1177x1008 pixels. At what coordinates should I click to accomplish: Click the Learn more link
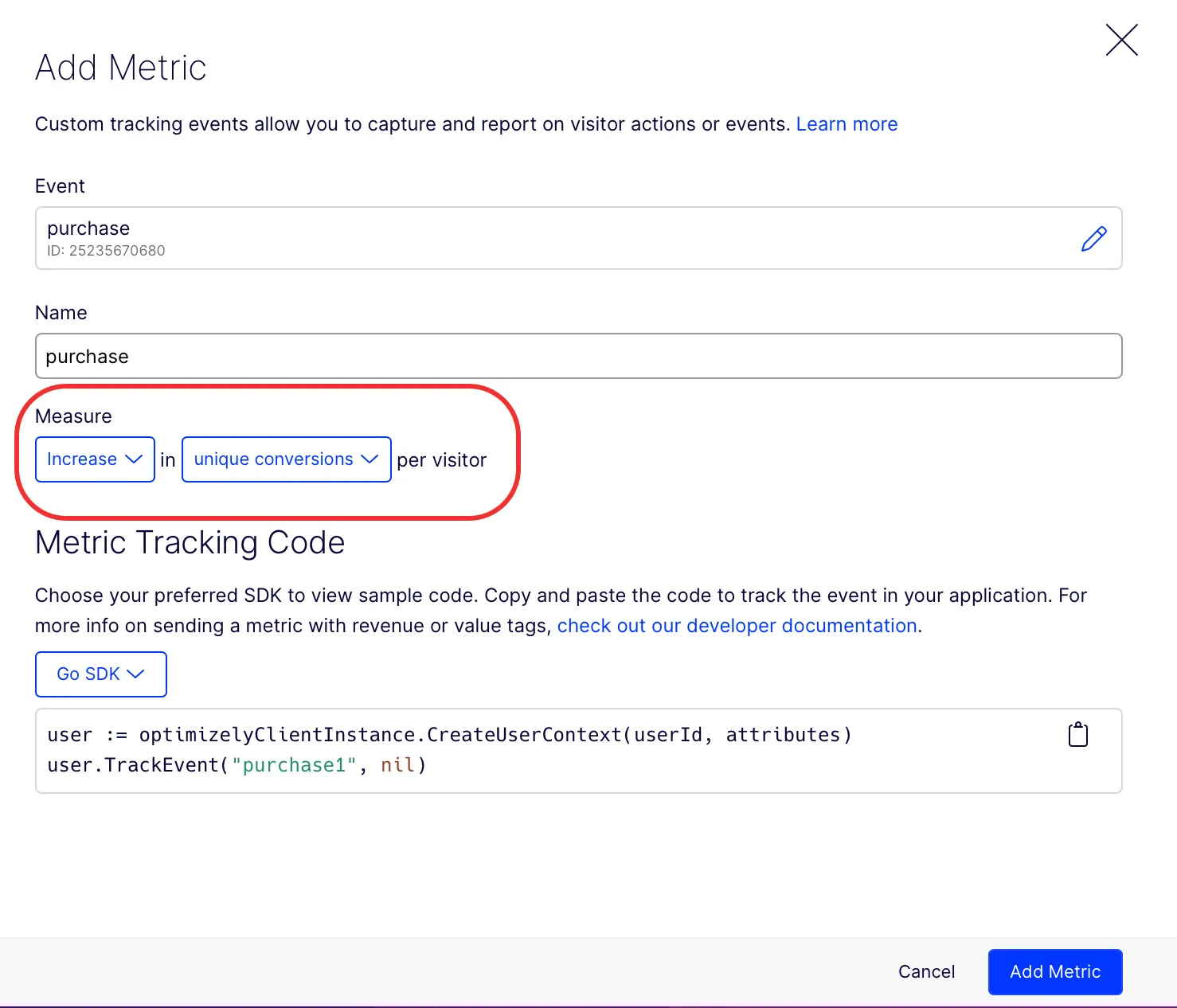(847, 124)
